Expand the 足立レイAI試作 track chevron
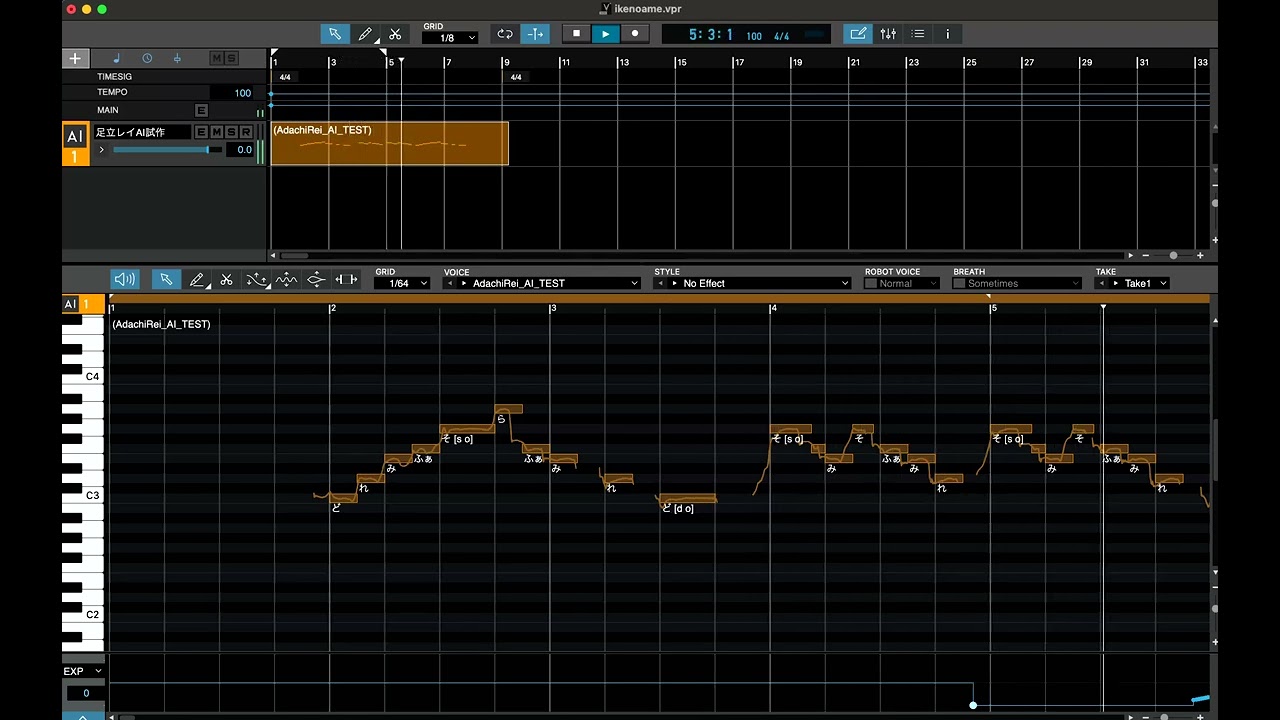Image resolution: width=1280 pixels, height=720 pixels. tap(101, 150)
